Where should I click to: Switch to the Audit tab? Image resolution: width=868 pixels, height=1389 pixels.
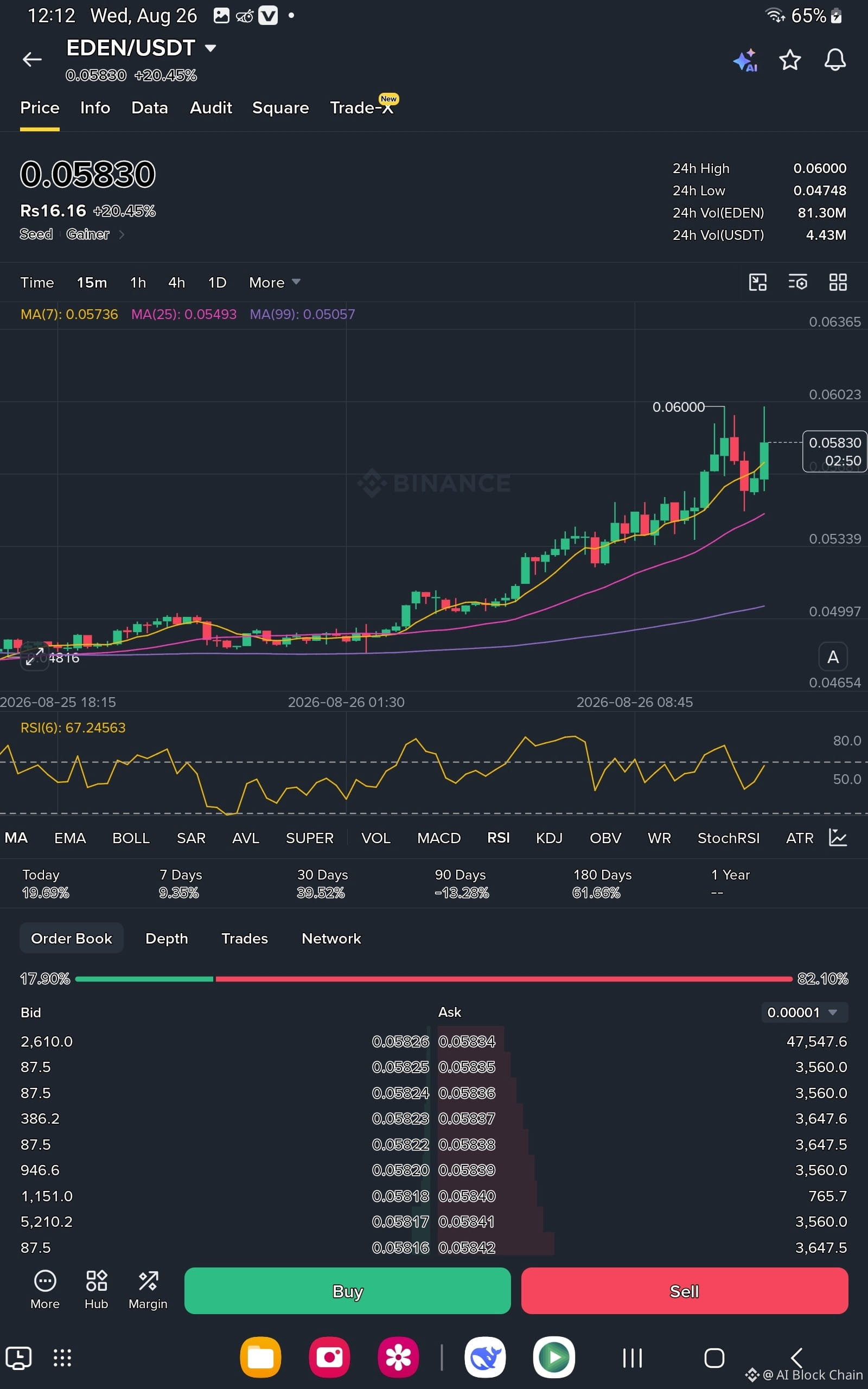click(x=210, y=108)
